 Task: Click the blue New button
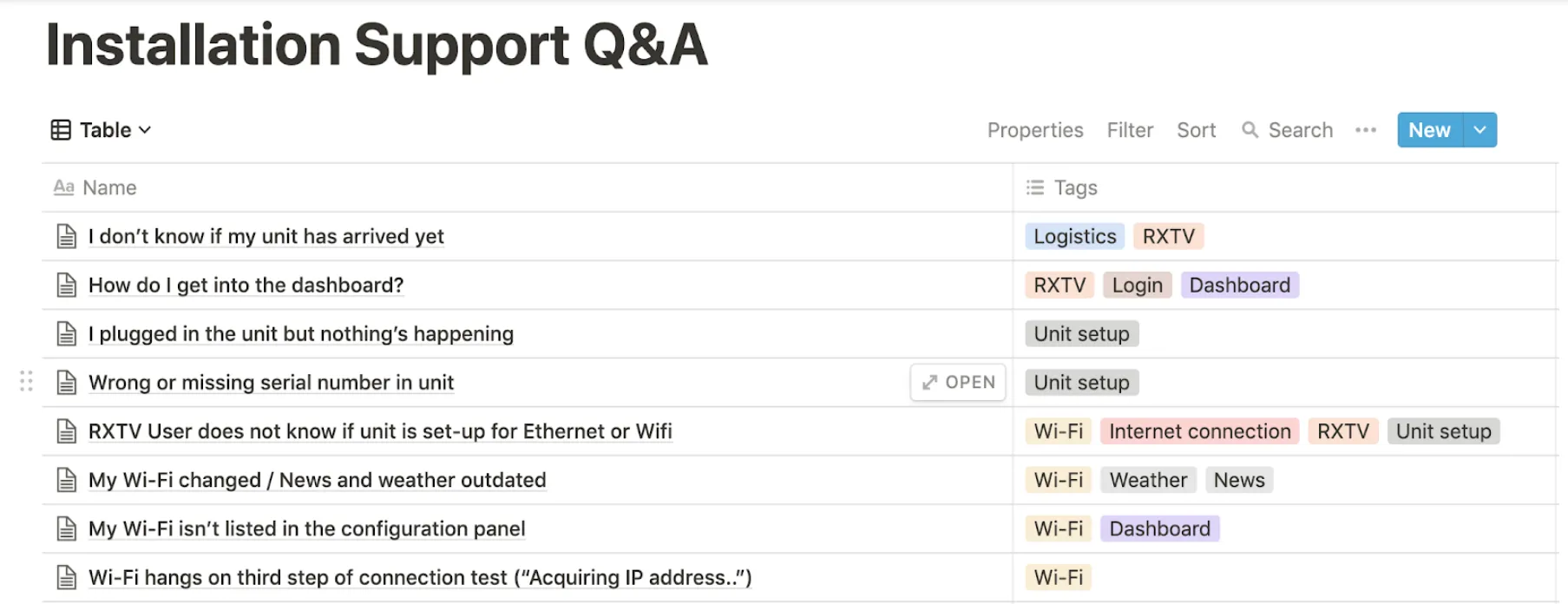1427,129
